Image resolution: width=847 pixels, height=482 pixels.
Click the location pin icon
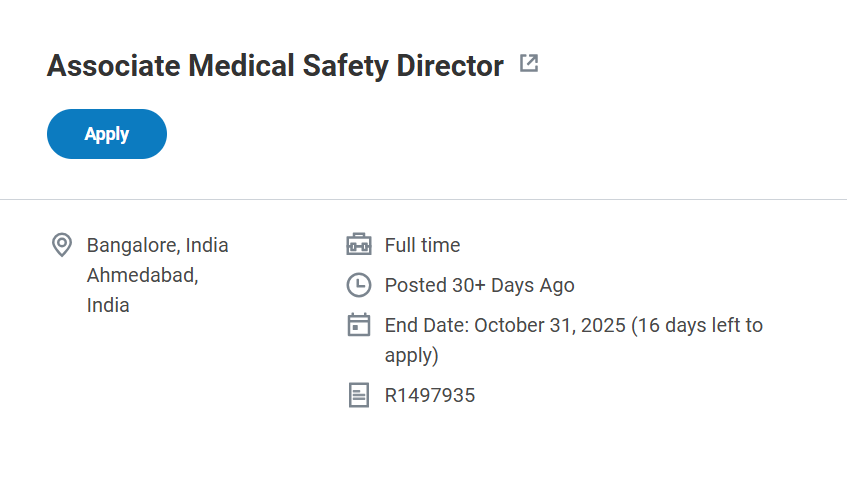pos(62,245)
